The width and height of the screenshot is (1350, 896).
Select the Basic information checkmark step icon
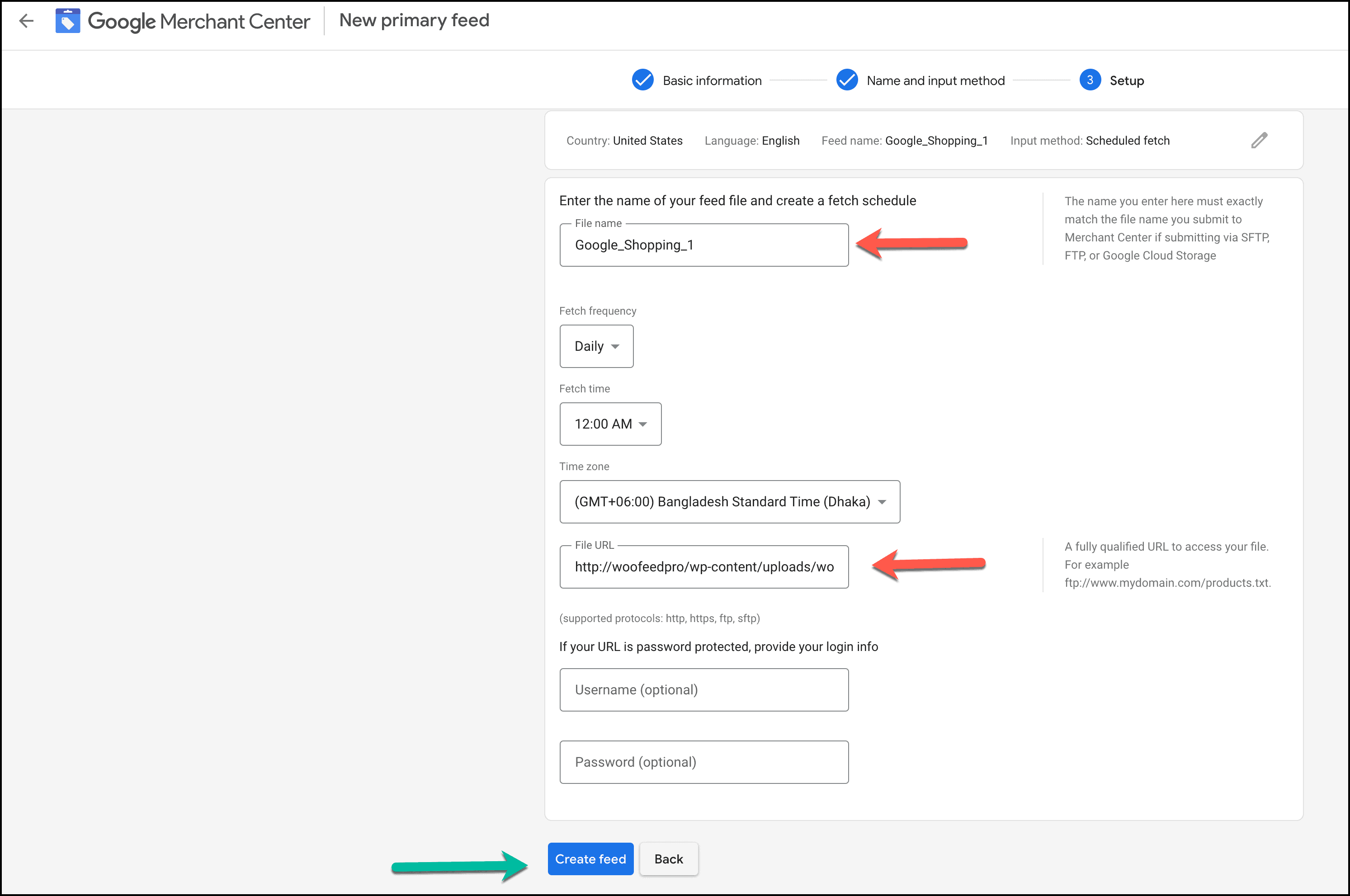coord(643,80)
